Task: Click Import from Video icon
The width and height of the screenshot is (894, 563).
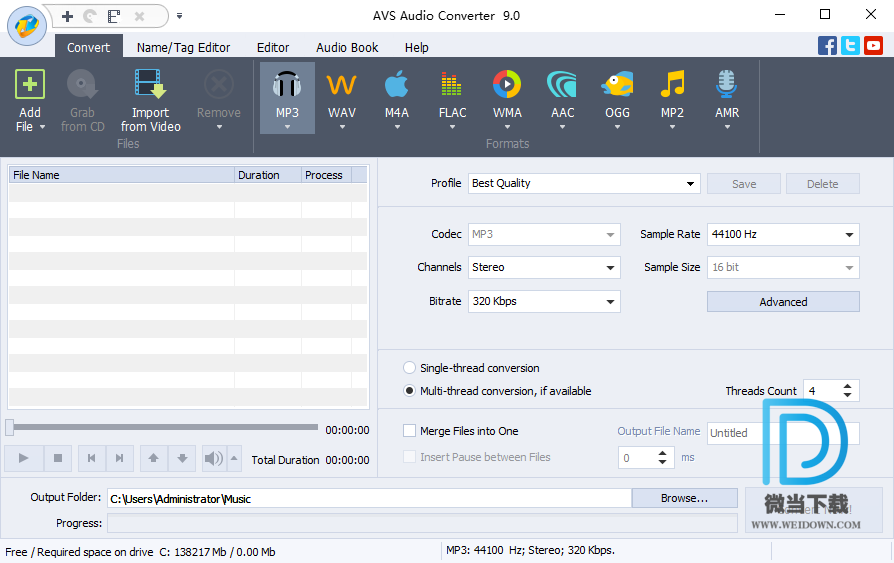Action: coord(151,84)
